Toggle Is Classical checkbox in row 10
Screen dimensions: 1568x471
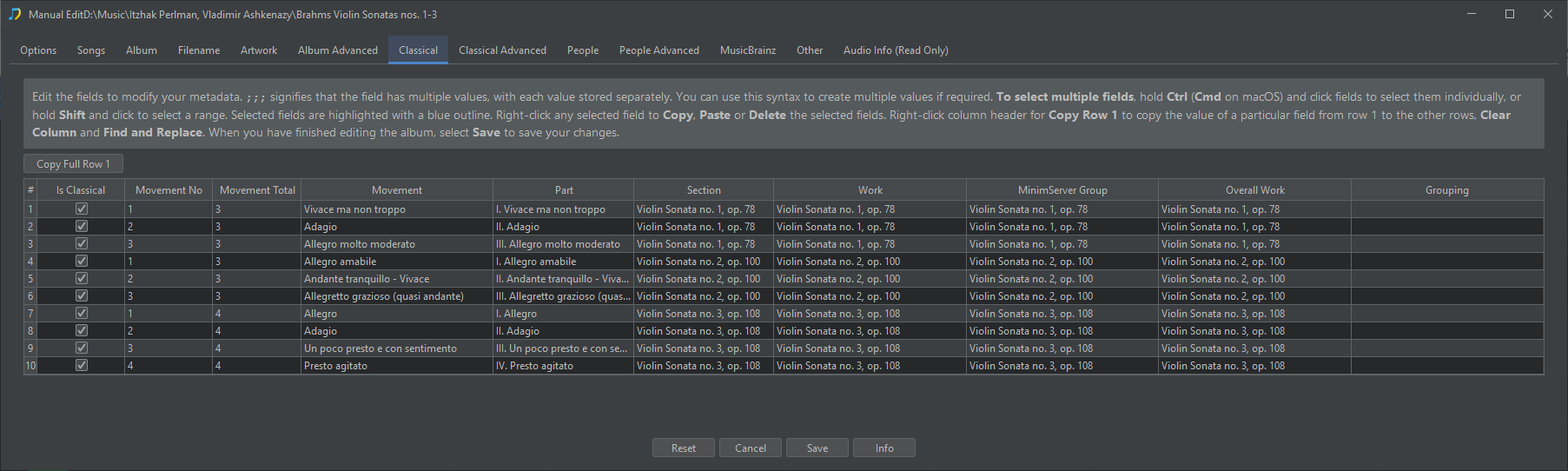click(82, 365)
